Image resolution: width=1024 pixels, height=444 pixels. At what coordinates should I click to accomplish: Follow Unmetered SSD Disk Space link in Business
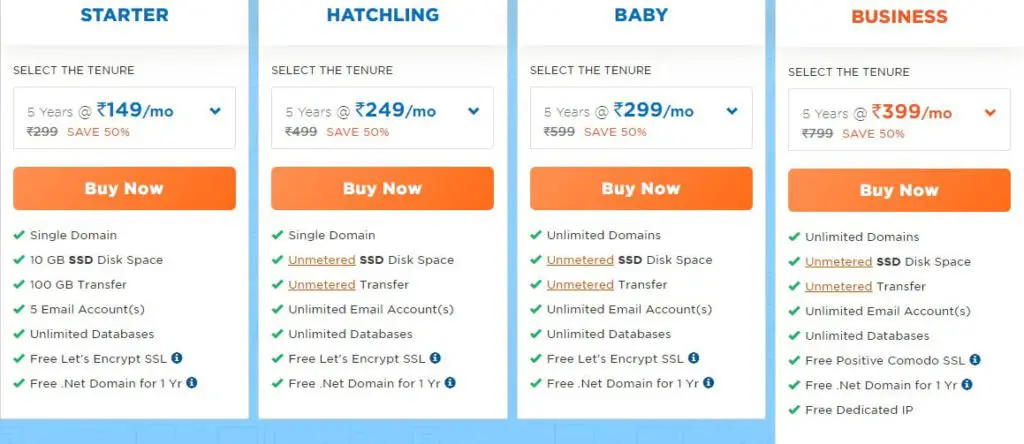pyautogui.click(x=839, y=262)
